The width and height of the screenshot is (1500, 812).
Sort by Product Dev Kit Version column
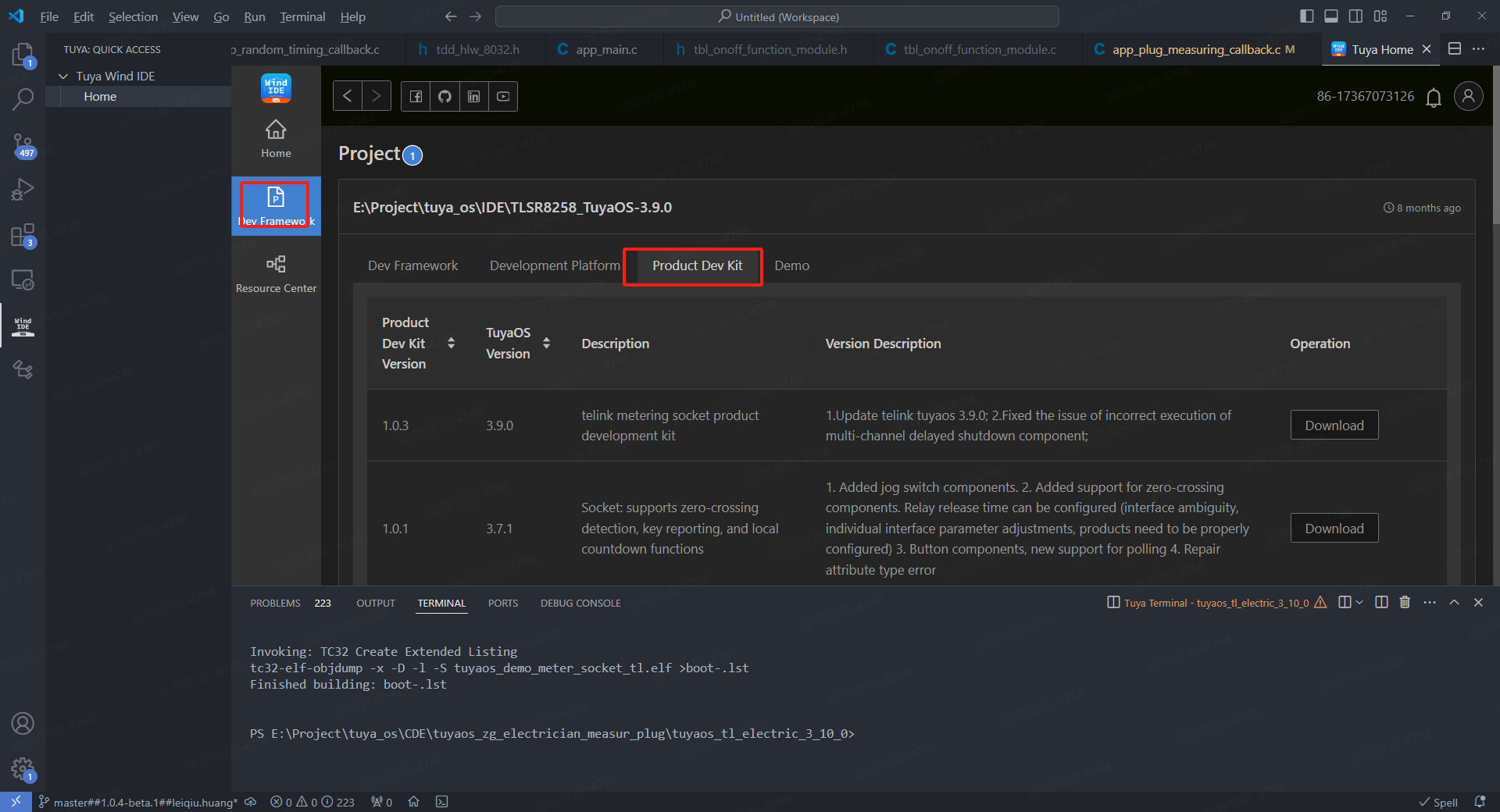click(451, 343)
